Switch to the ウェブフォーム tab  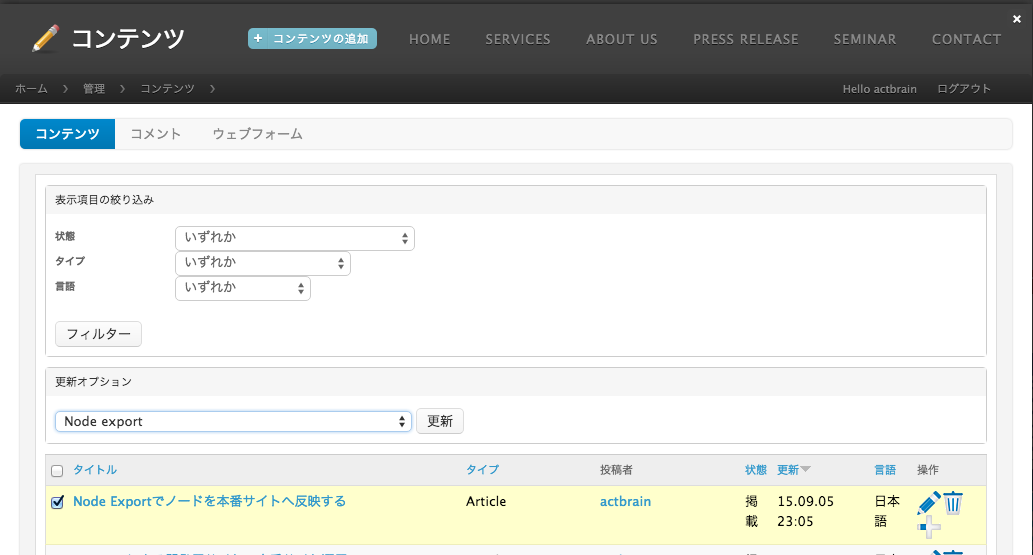click(257, 134)
